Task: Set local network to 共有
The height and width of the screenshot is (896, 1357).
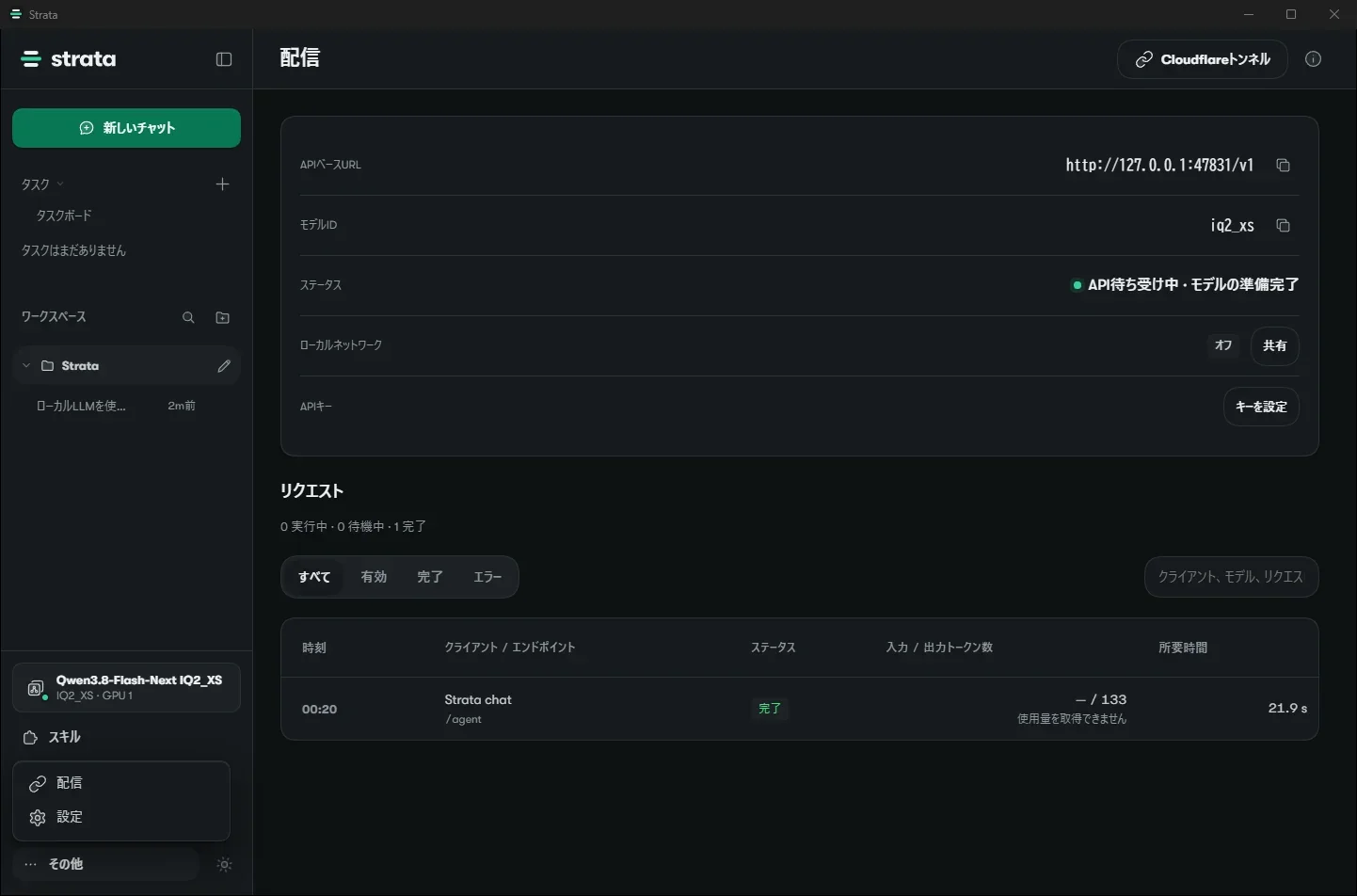Action: click(1275, 345)
